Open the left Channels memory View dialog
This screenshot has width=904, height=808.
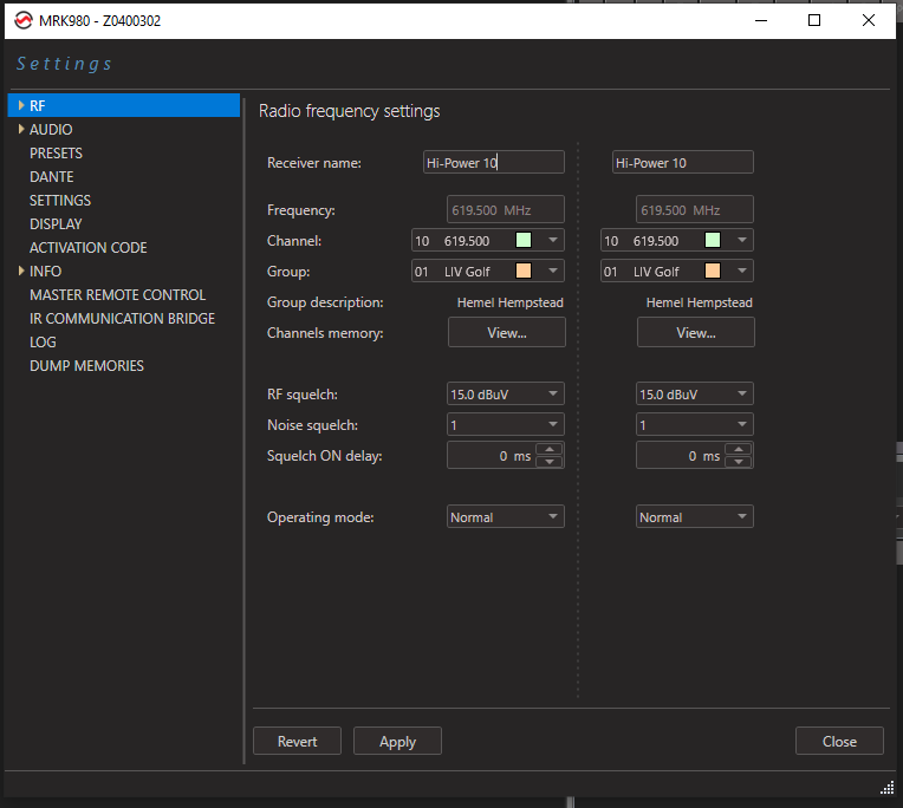(506, 332)
